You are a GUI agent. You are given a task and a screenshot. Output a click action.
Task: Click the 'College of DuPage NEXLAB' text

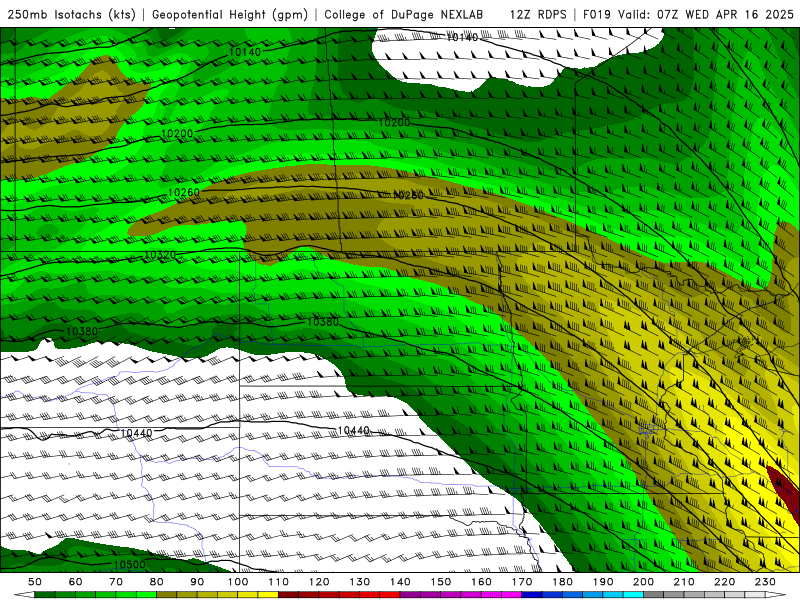[x=403, y=14]
